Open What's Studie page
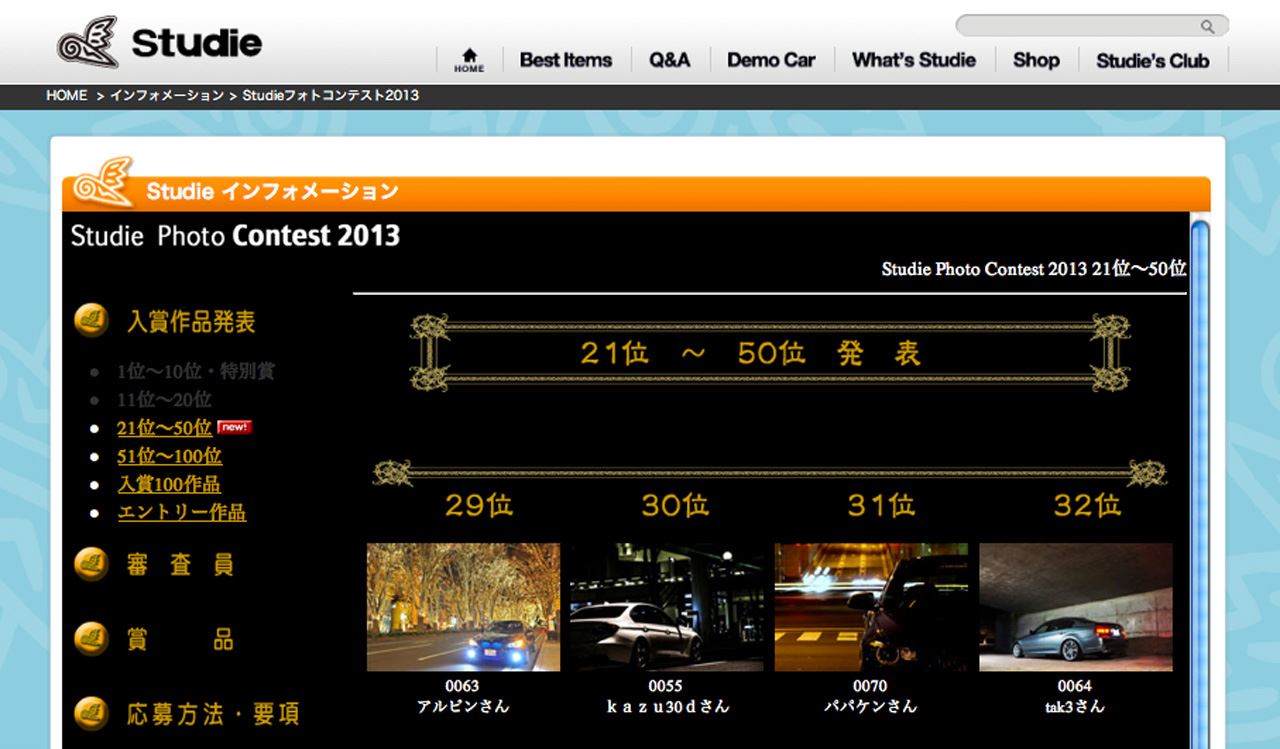The width and height of the screenshot is (1280, 749). click(x=914, y=60)
